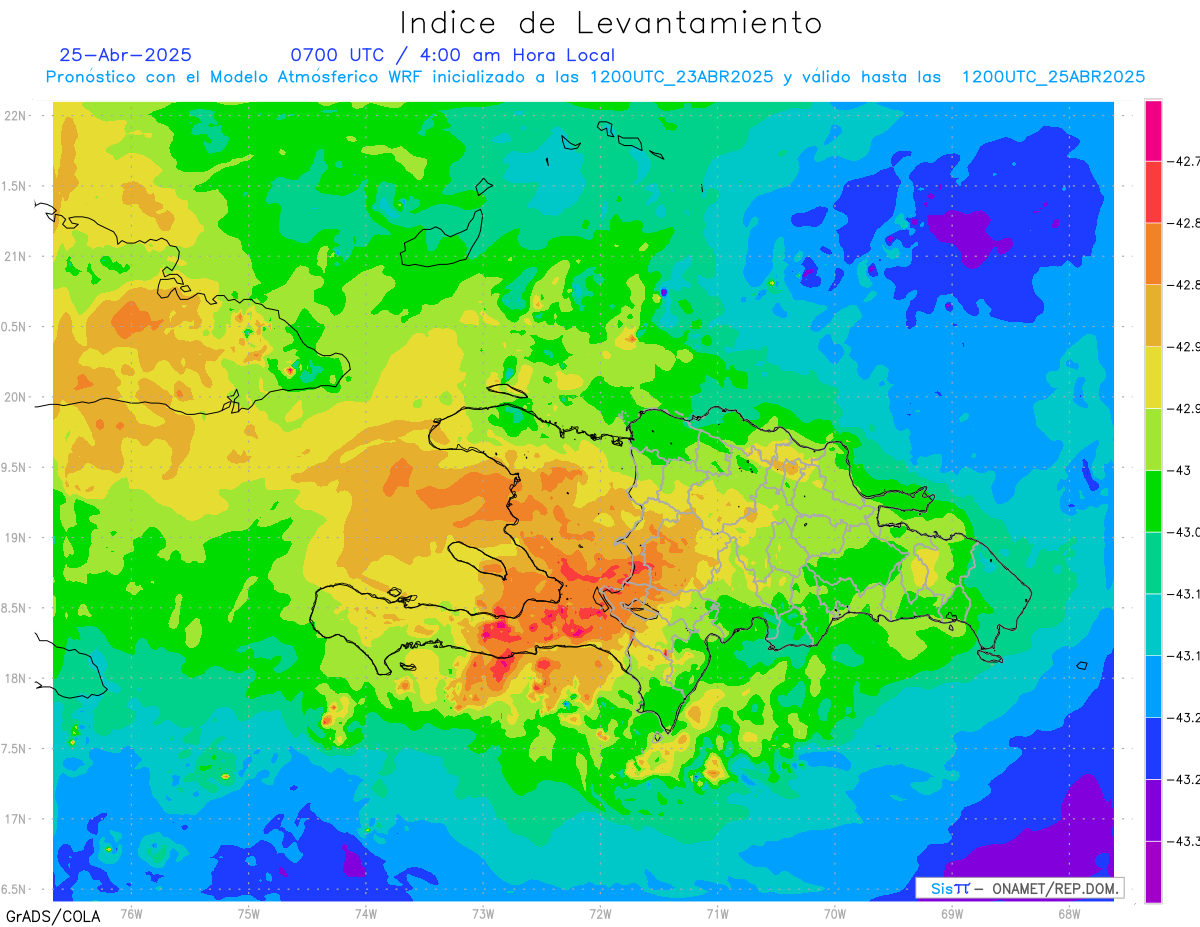Image resolution: width=1200 pixels, height=927 pixels.
Task: Click the '17N' latitude label
Action: (17, 819)
